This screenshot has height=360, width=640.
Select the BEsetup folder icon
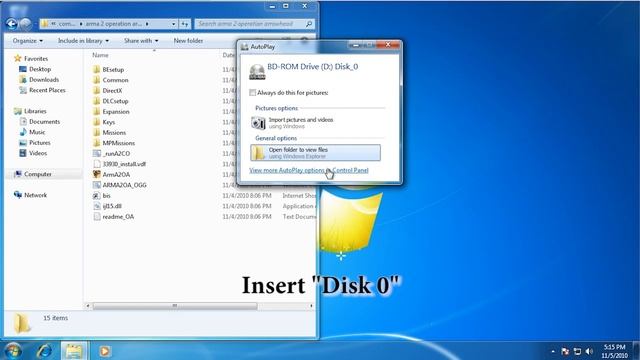pos(97,69)
